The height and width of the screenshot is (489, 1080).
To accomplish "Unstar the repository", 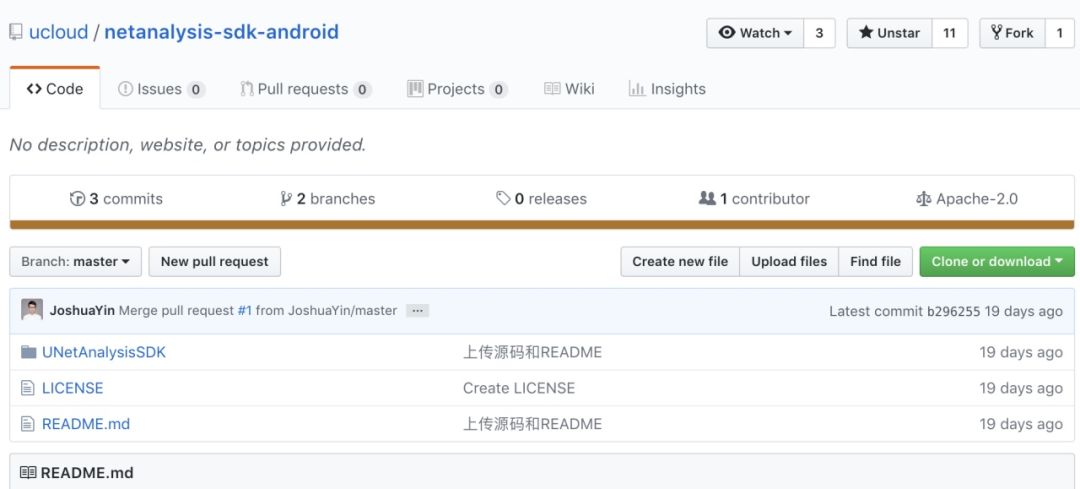I will point(889,33).
